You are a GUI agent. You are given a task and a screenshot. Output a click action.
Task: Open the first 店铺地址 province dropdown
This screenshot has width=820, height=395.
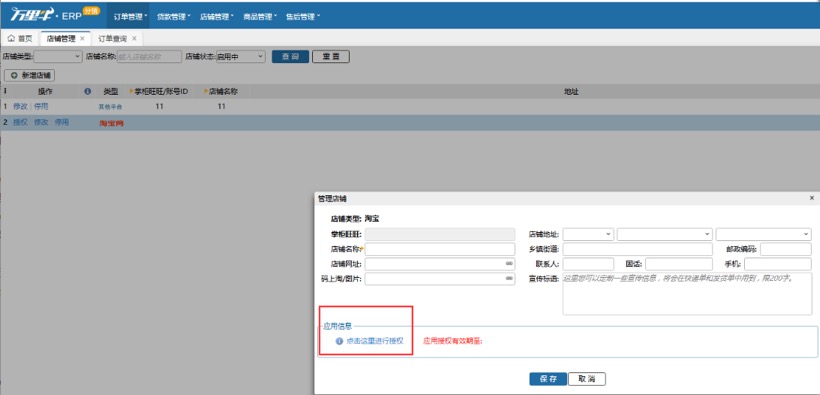click(588, 234)
